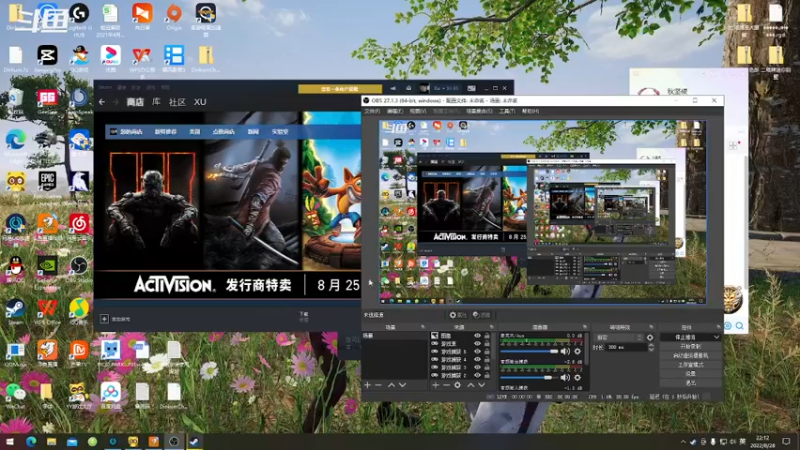Open File Explorer from the taskbar
The width and height of the screenshot is (800, 450).
(51, 441)
